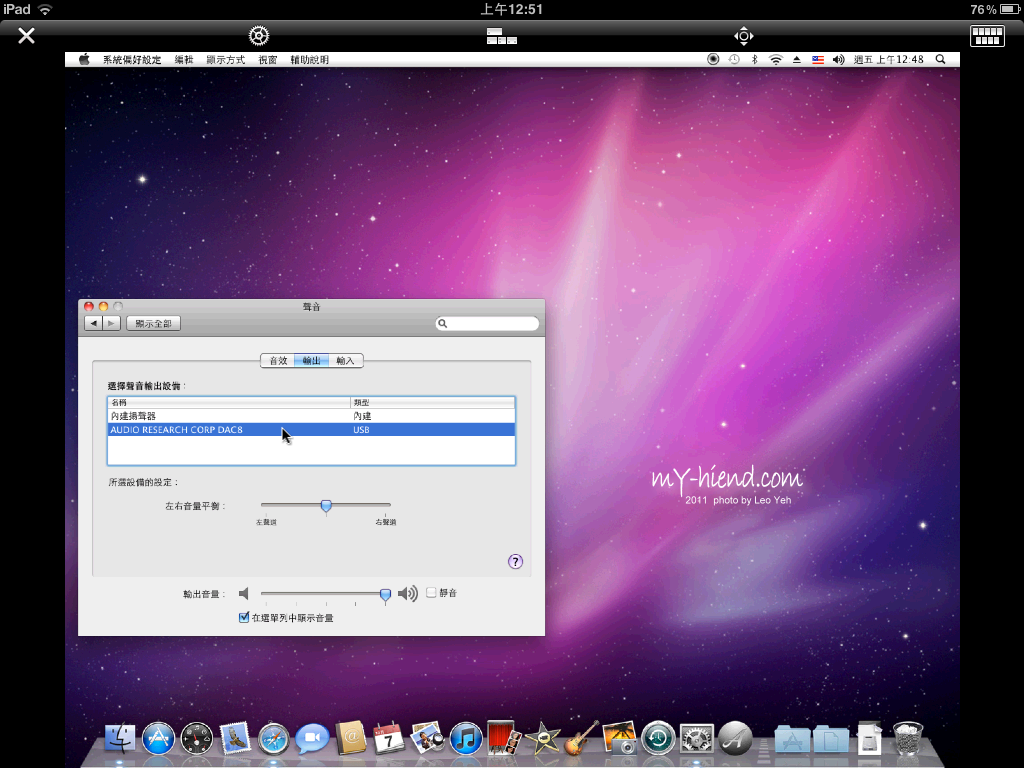The height and width of the screenshot is (768, 1024).
Task: Click System Preferences gear in the Dock
Action: (697, 739)
